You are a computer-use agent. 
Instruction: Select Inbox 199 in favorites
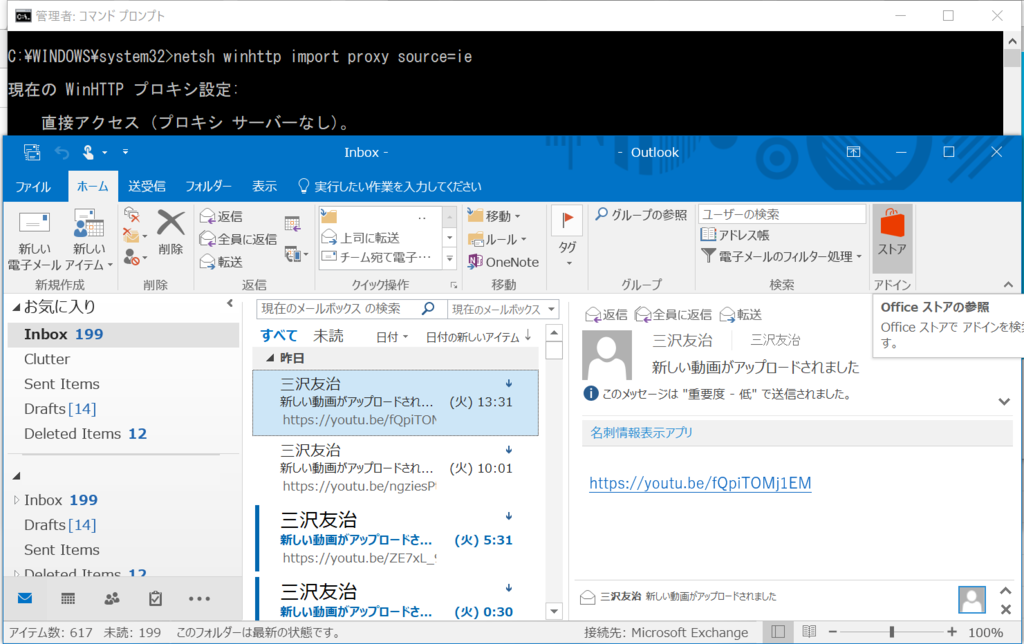pyautogui.click(x=123, y=334)
